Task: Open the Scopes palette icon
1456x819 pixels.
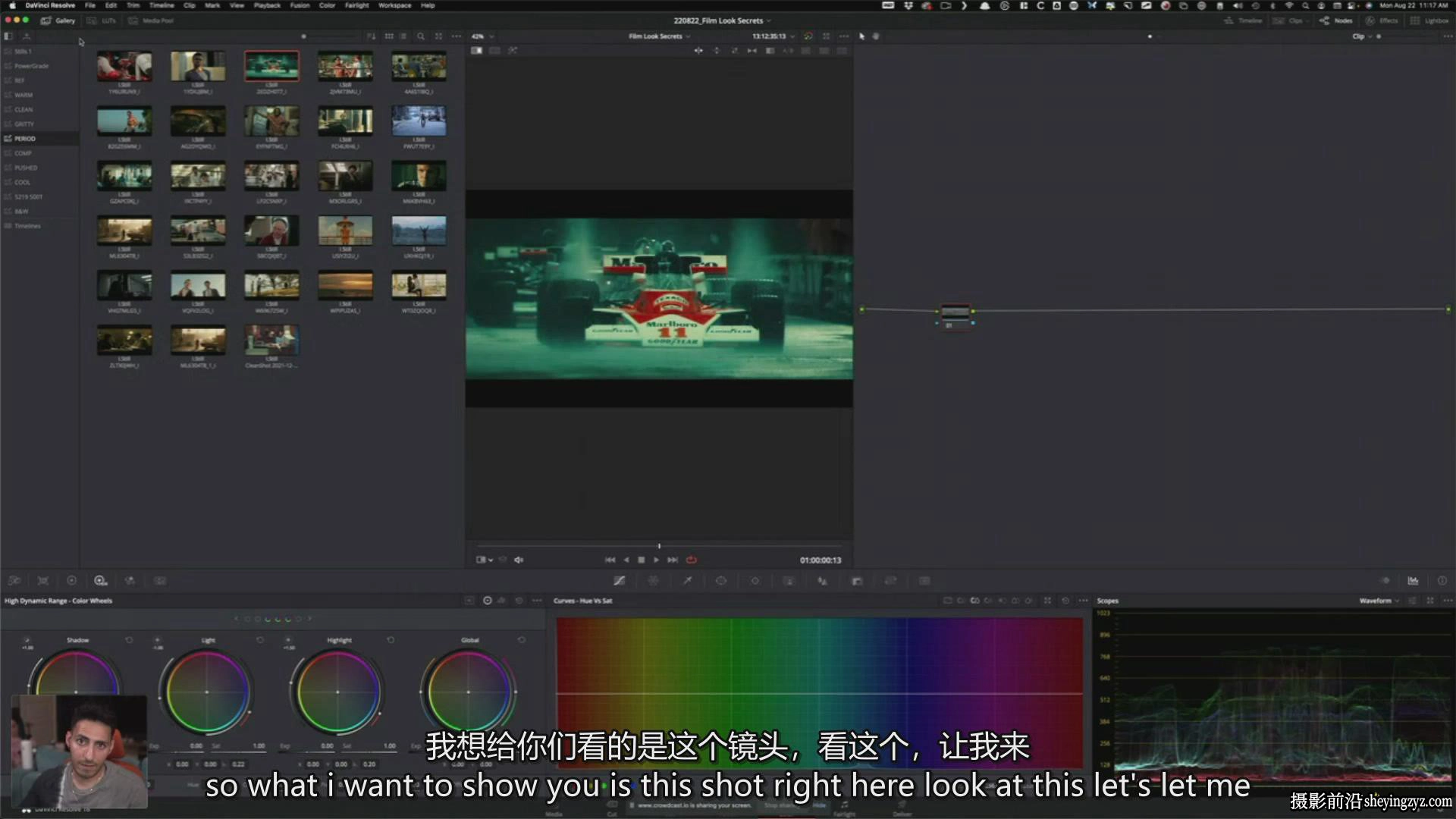Action: (1413, 581)
